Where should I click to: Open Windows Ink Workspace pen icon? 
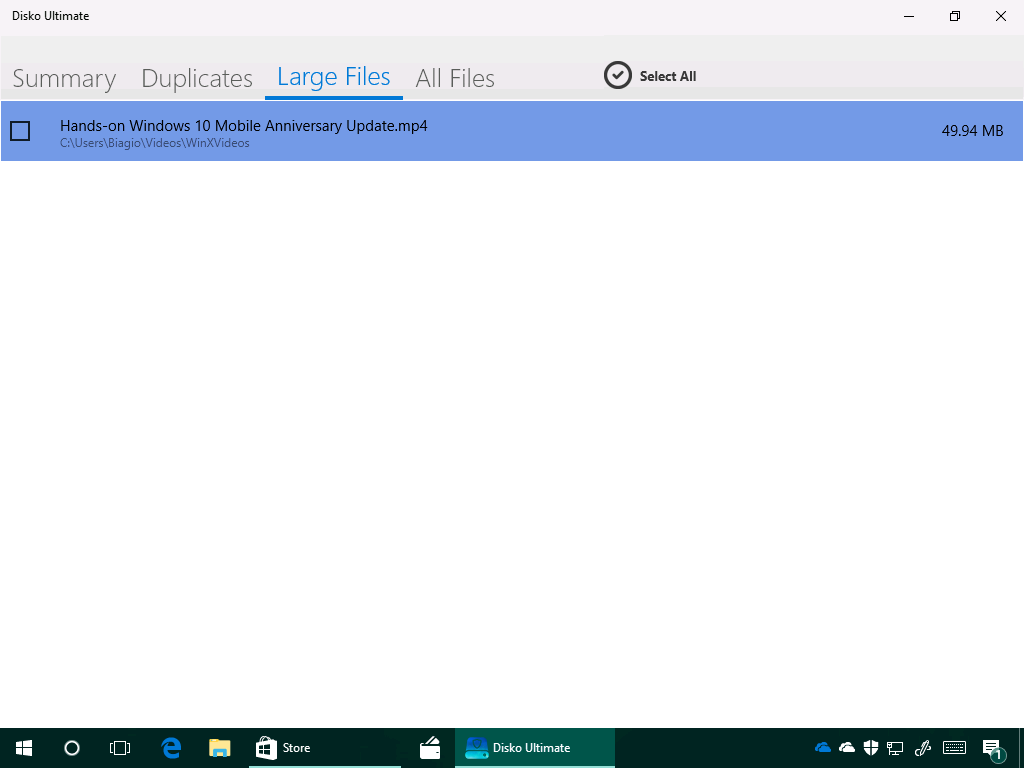pyautogui.click(x=922, y=748)
